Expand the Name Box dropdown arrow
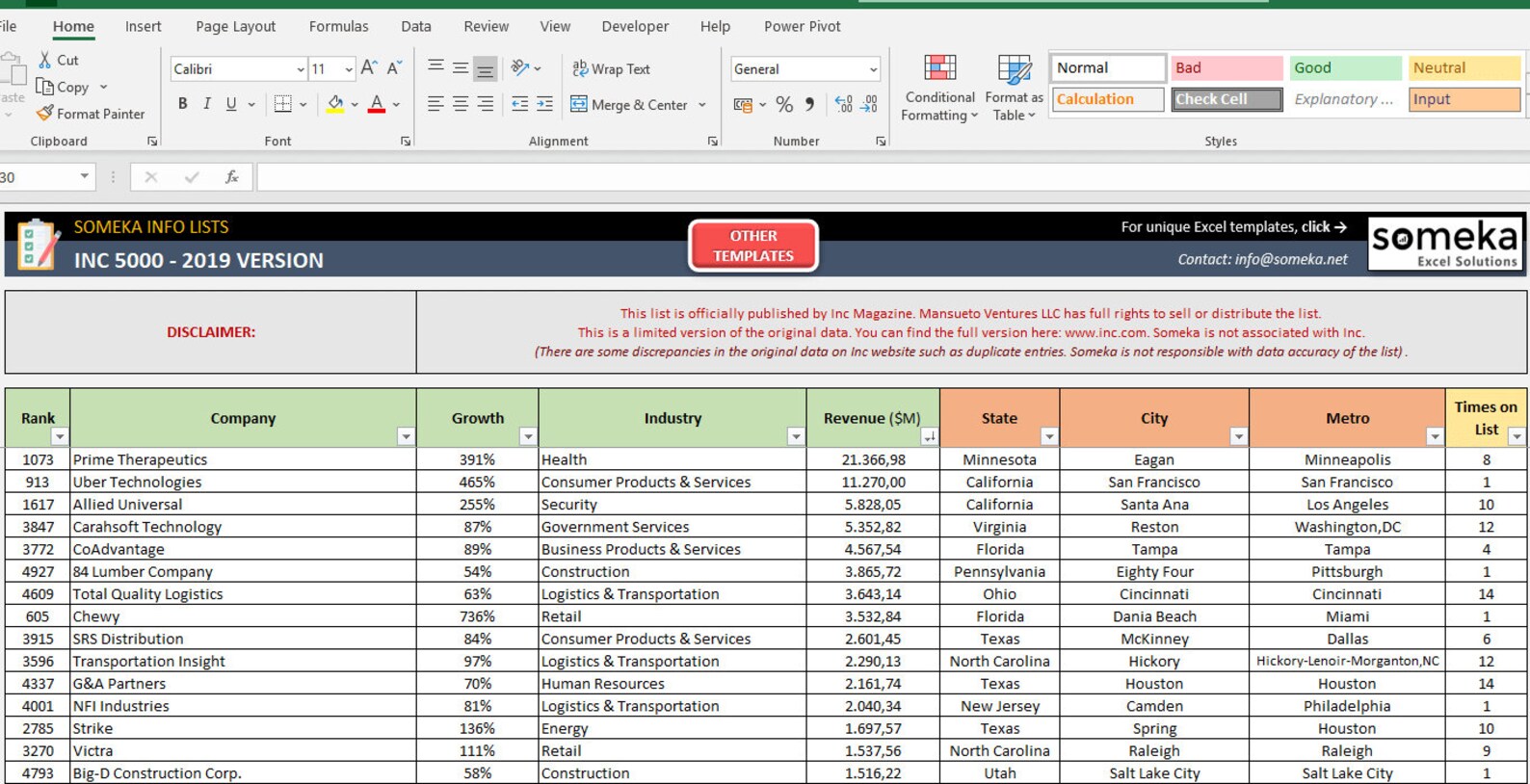 click(x=84, y=176)
